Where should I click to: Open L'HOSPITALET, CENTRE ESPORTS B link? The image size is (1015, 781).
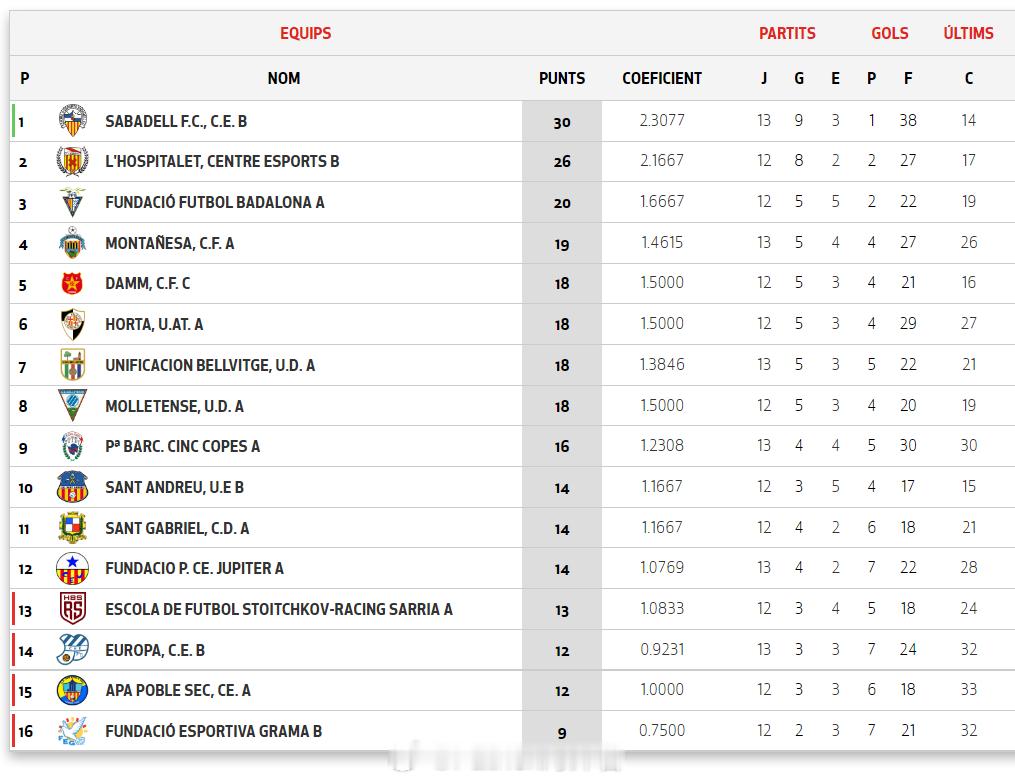[x=222, y=161]
